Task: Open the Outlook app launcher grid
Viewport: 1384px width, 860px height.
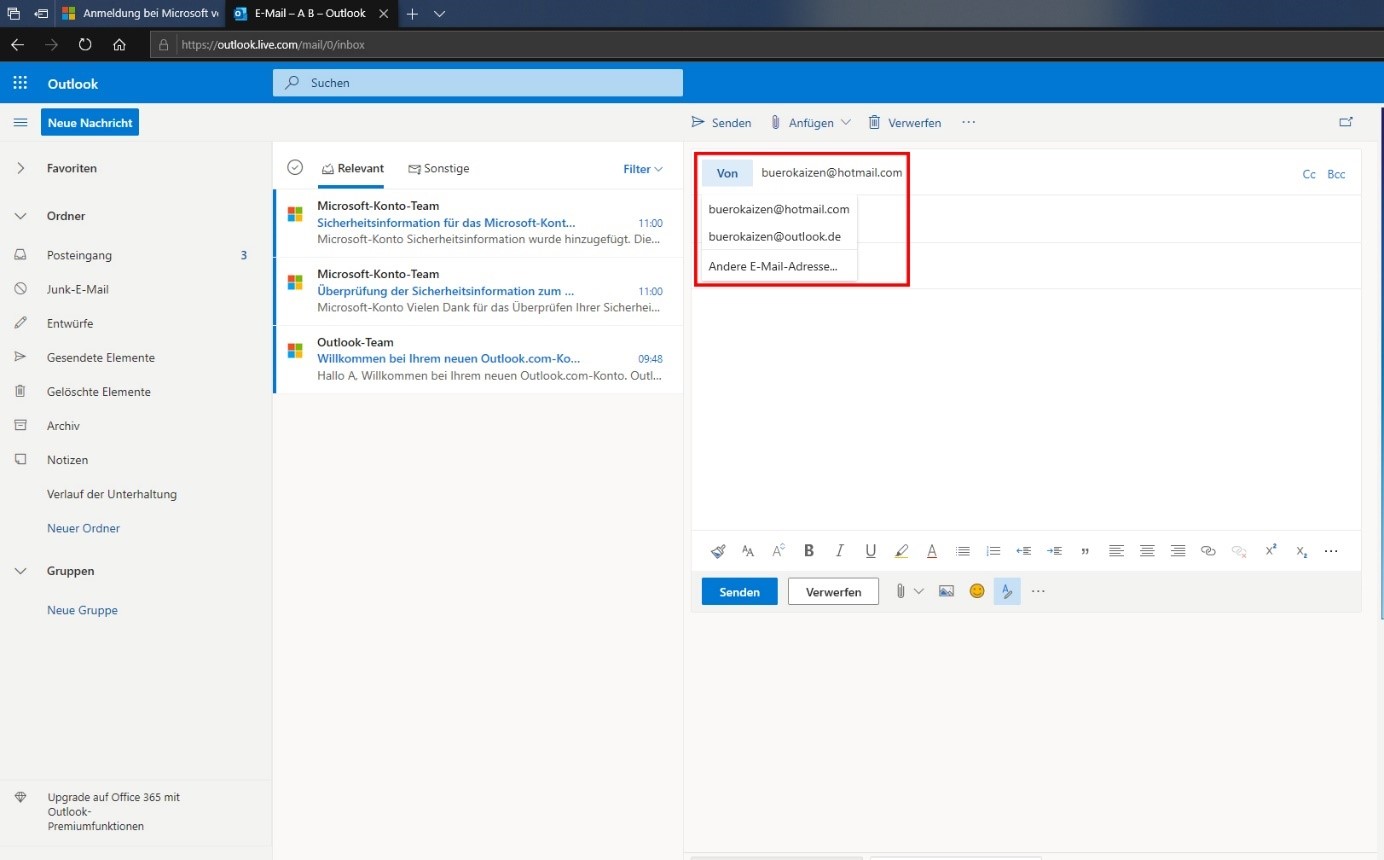Action: coord(20,83)
